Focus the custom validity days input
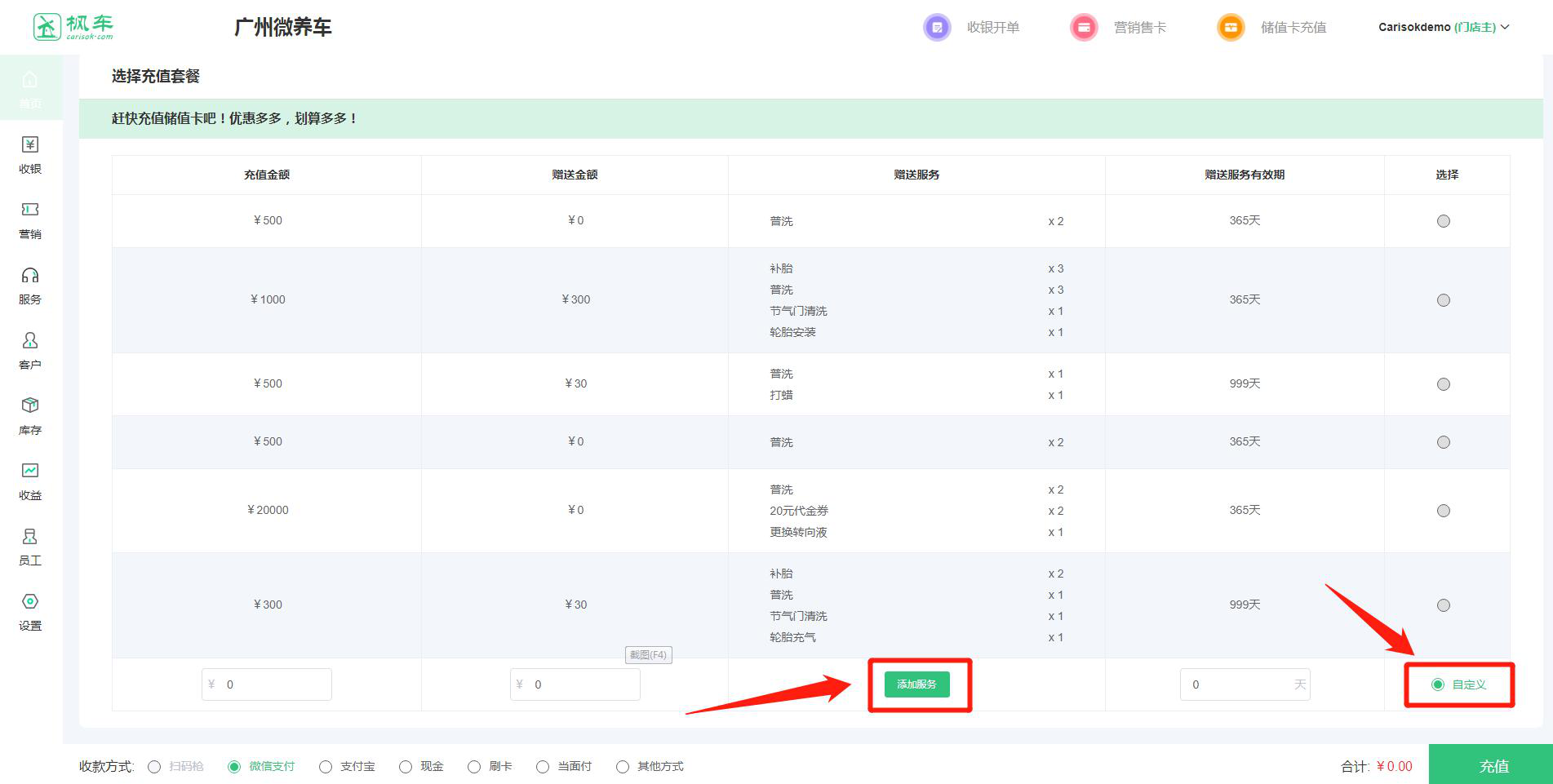This screenshot has height=784, width=1553. (1245, 684)
